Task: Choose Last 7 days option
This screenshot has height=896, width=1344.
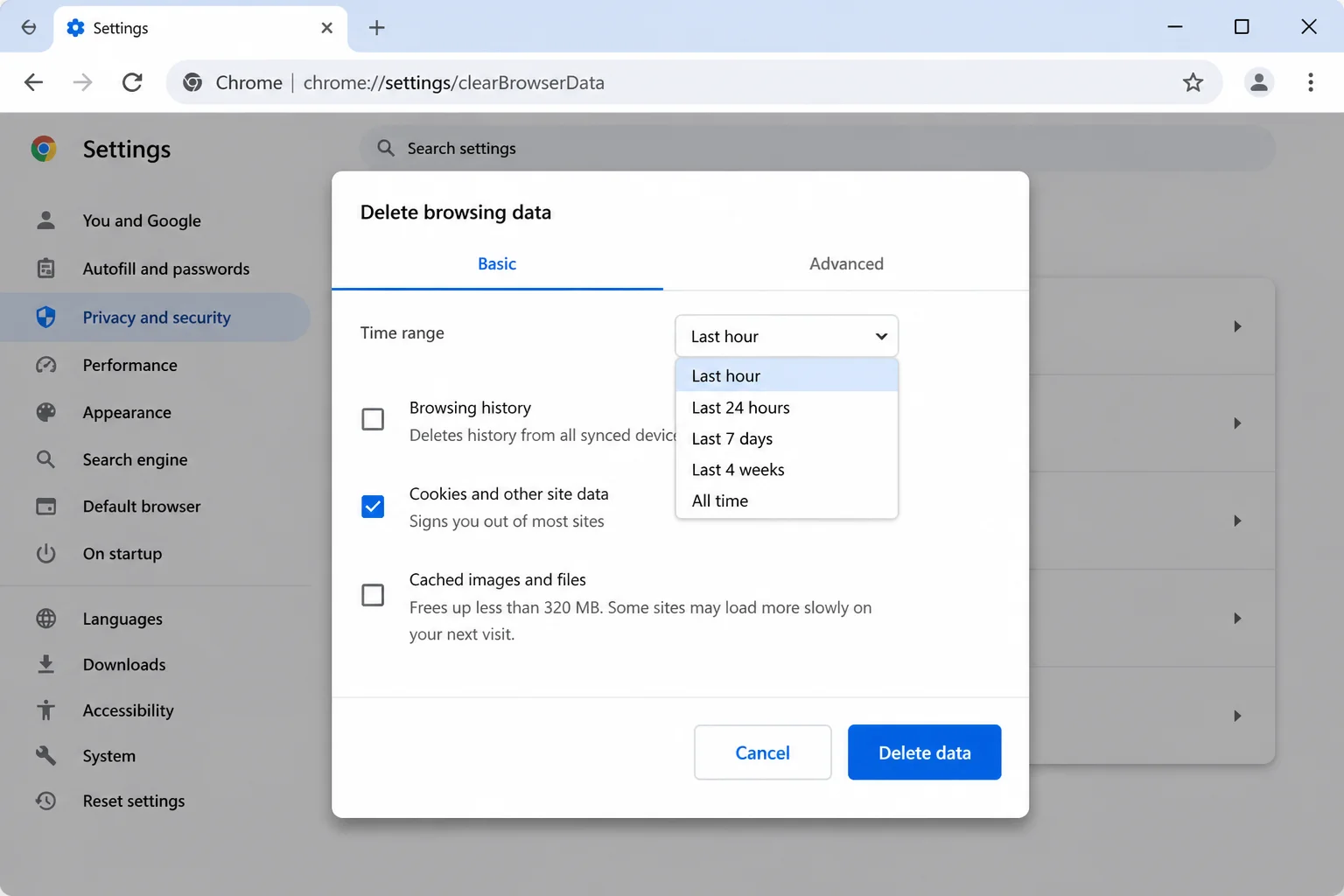Action: pos(787,438)
